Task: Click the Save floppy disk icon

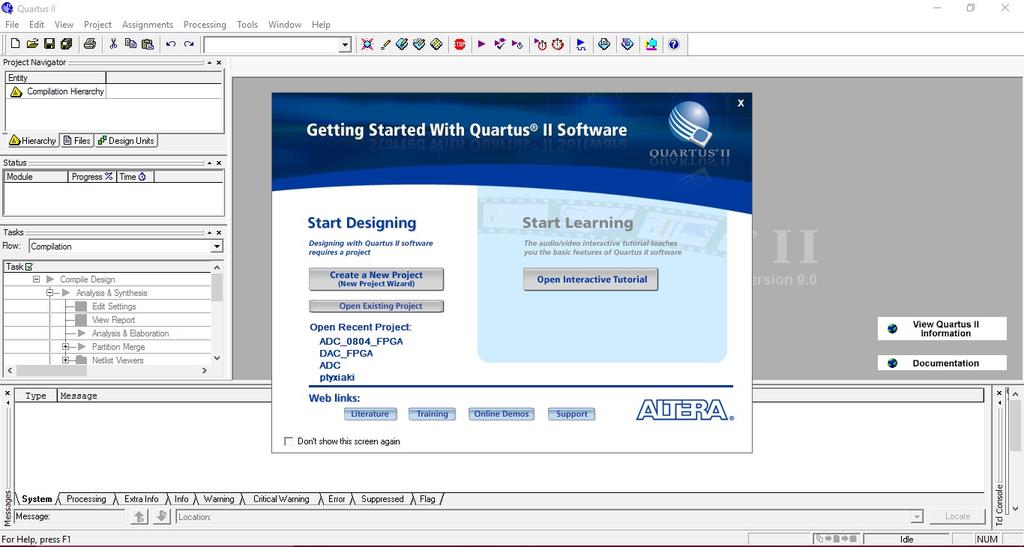Action: [49, 44]
